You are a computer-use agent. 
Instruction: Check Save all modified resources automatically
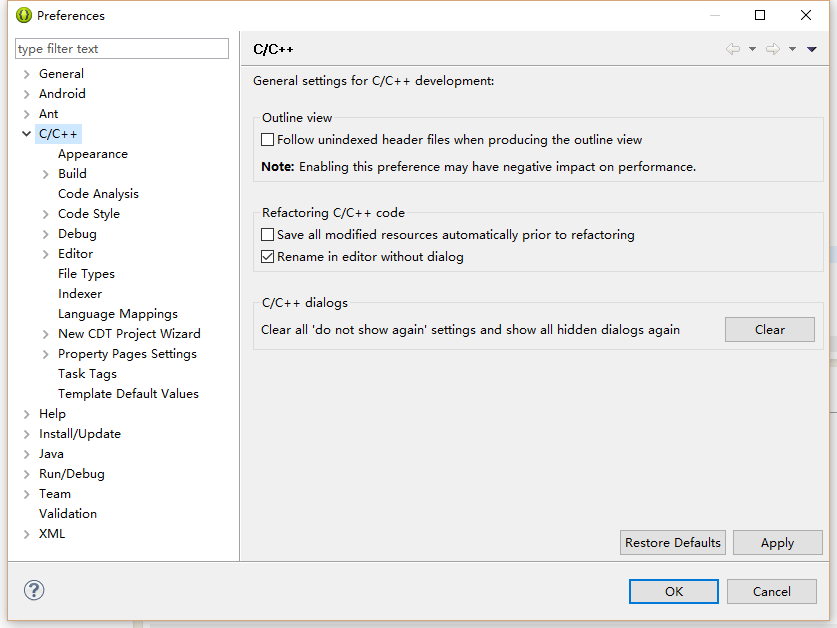pos(268,235)
